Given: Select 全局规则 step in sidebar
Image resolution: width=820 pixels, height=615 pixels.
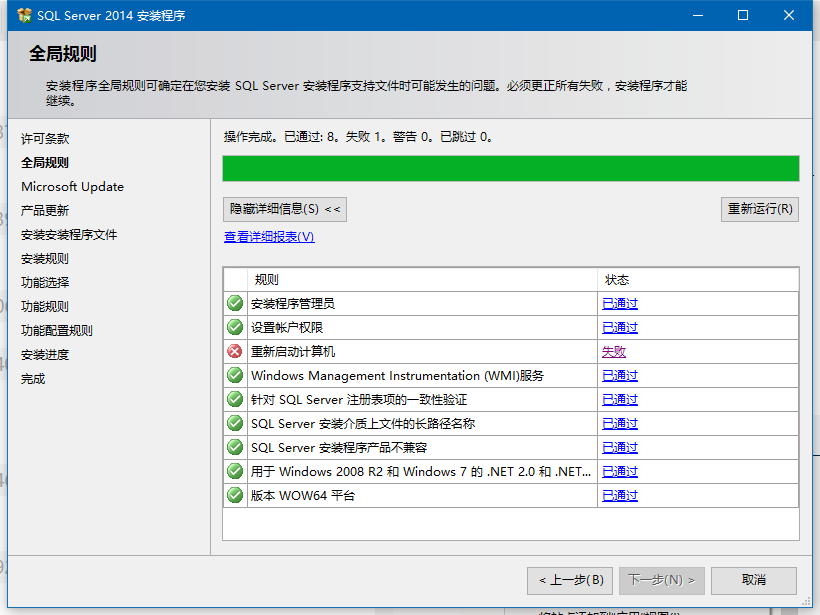Looking at the screenshot, I should 45,163.
